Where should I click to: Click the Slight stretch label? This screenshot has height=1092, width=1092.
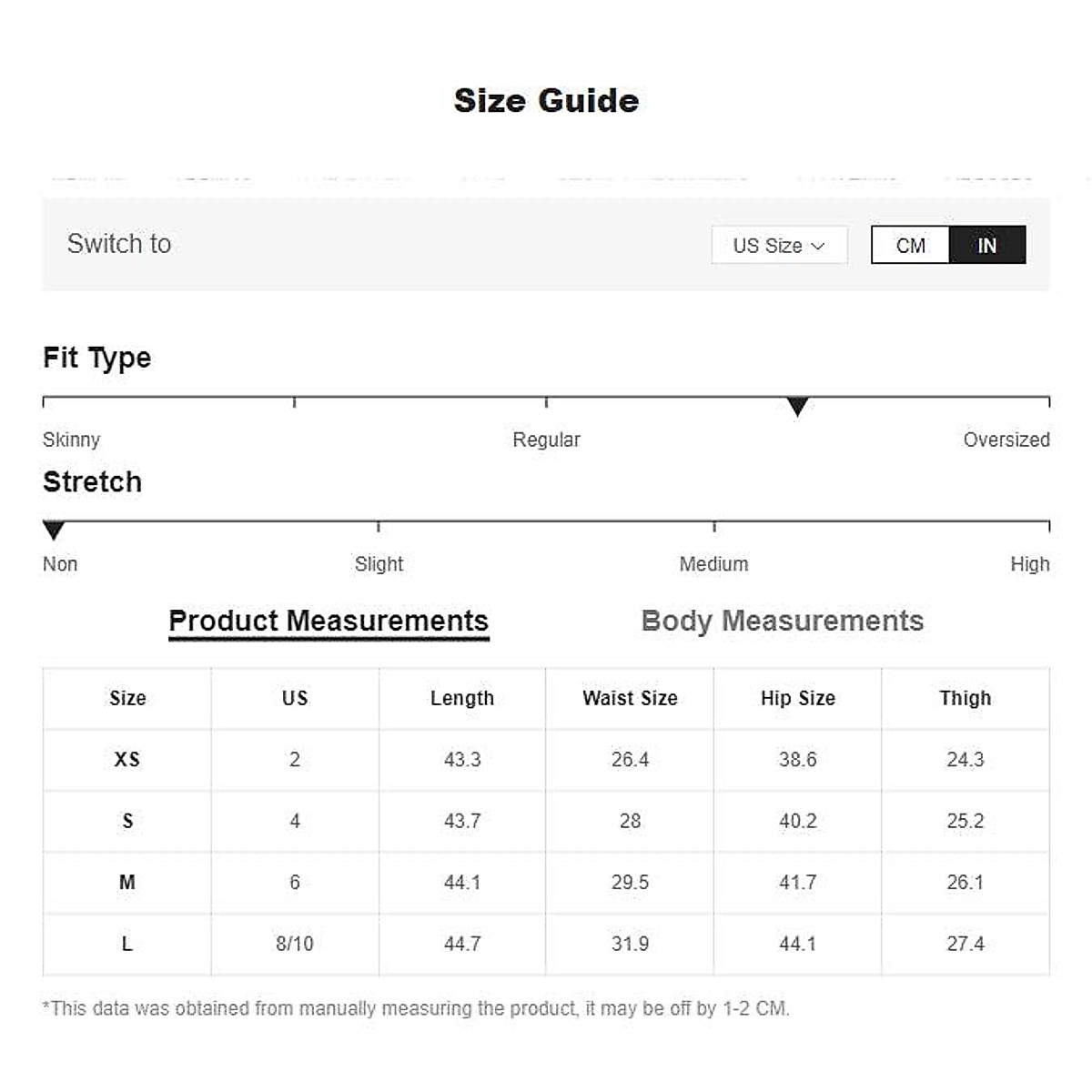click(379, 564)
